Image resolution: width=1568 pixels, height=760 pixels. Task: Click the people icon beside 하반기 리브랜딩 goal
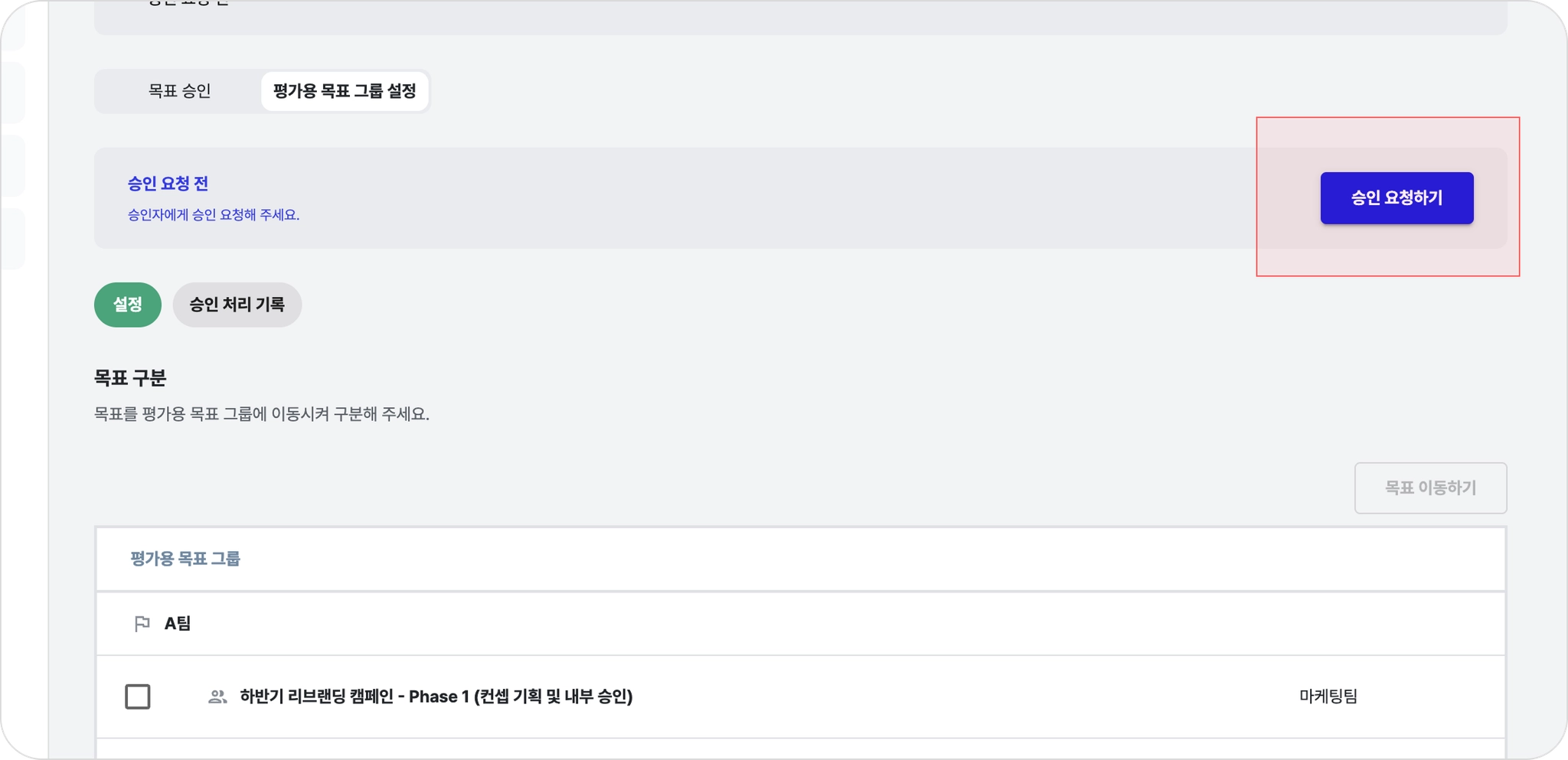(217, 696)
